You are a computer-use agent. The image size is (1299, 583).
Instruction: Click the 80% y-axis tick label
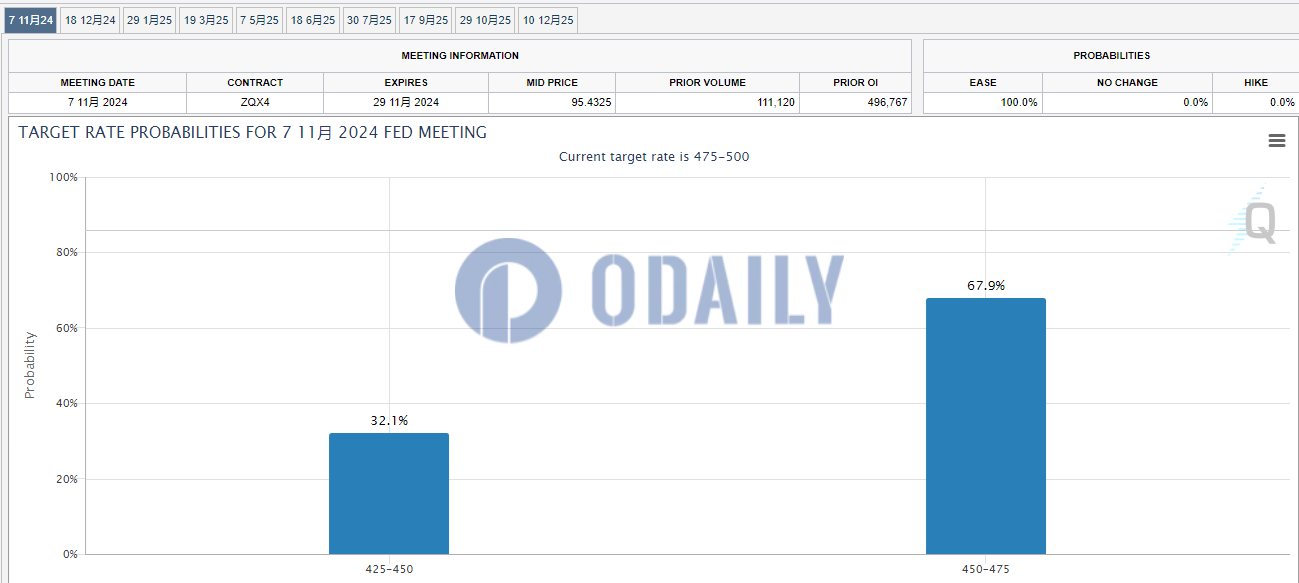coord(66,253)
